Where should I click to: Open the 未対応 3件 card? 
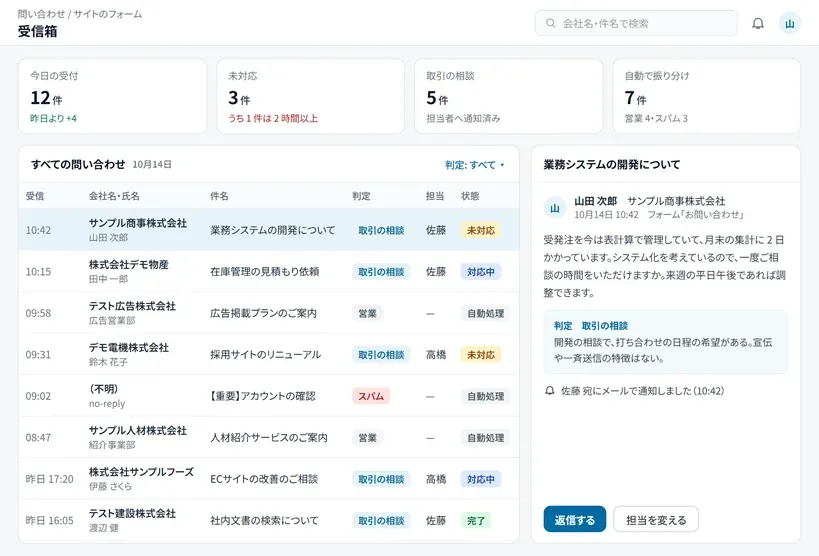pyautogui.click(x=310, y=96)
